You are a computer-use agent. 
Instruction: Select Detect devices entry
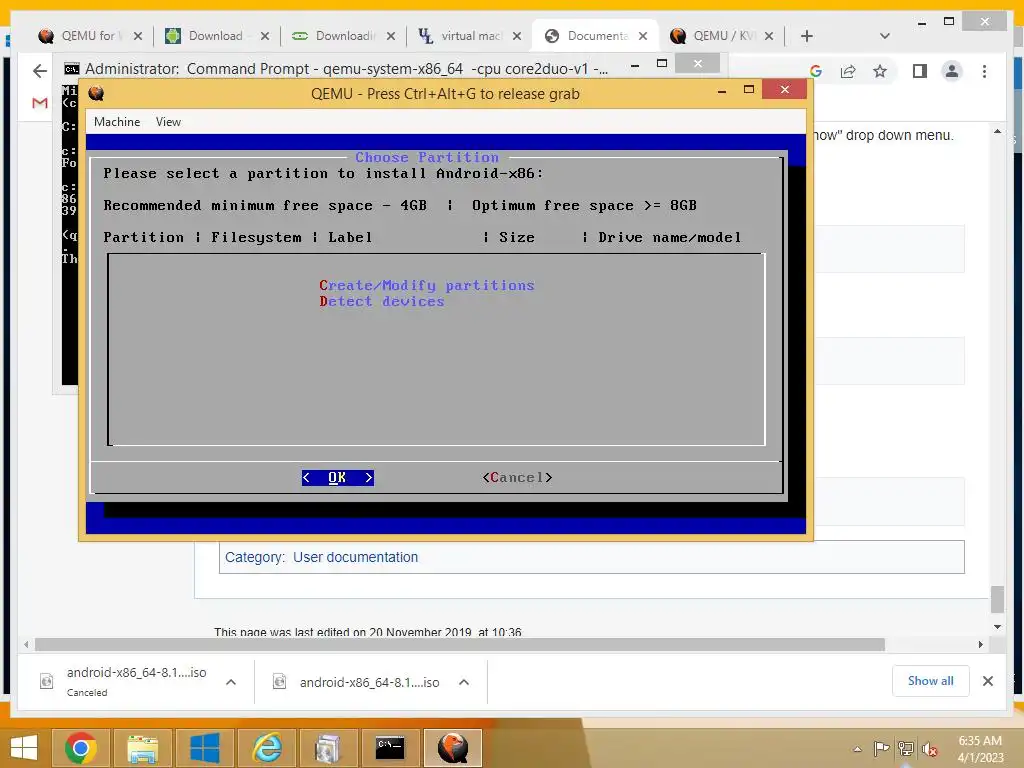381,302
